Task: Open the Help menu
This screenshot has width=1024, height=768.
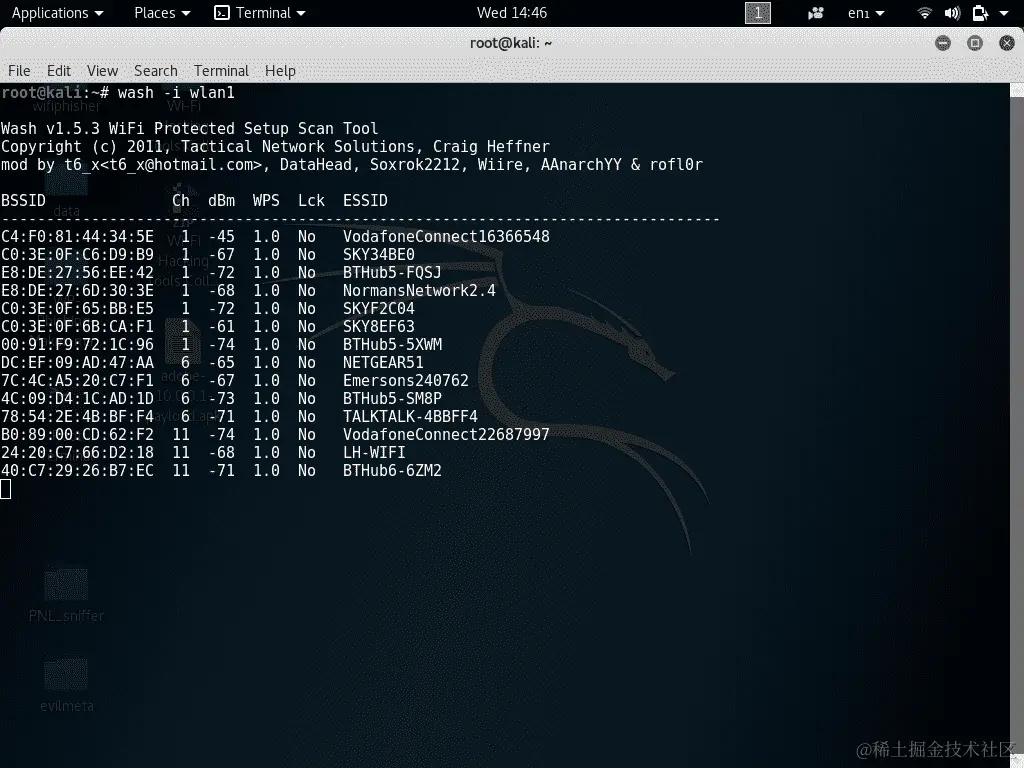Action: click(x=280, y=71)
